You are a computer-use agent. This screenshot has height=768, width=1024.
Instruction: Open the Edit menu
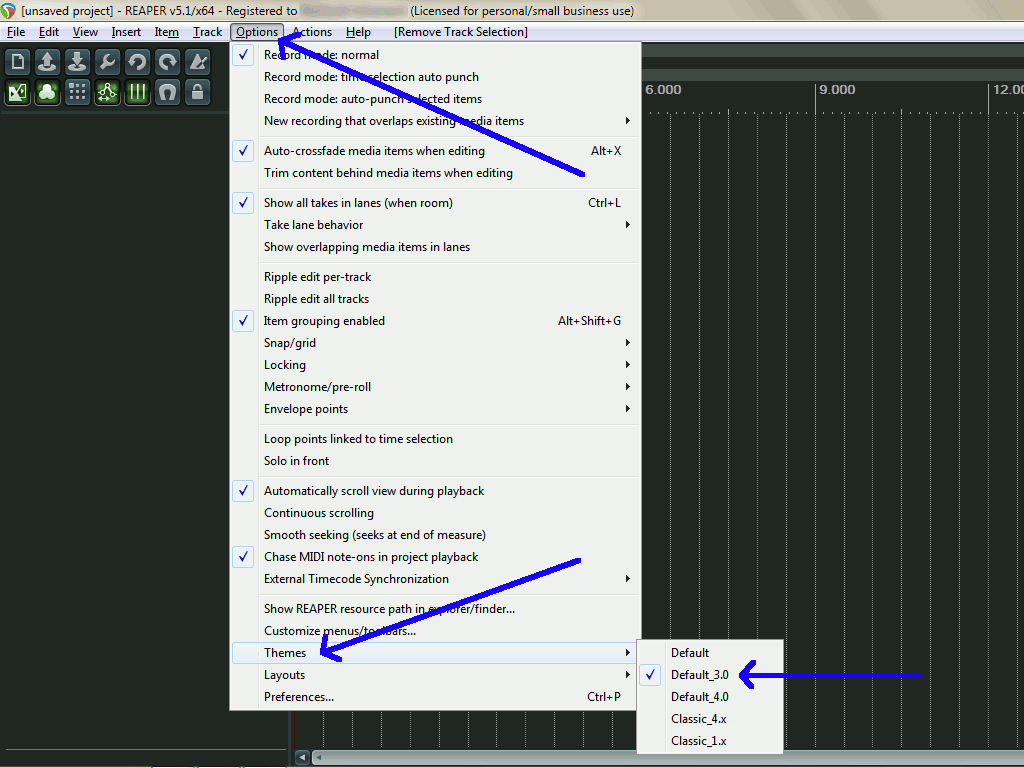click(x=49, y=32)
